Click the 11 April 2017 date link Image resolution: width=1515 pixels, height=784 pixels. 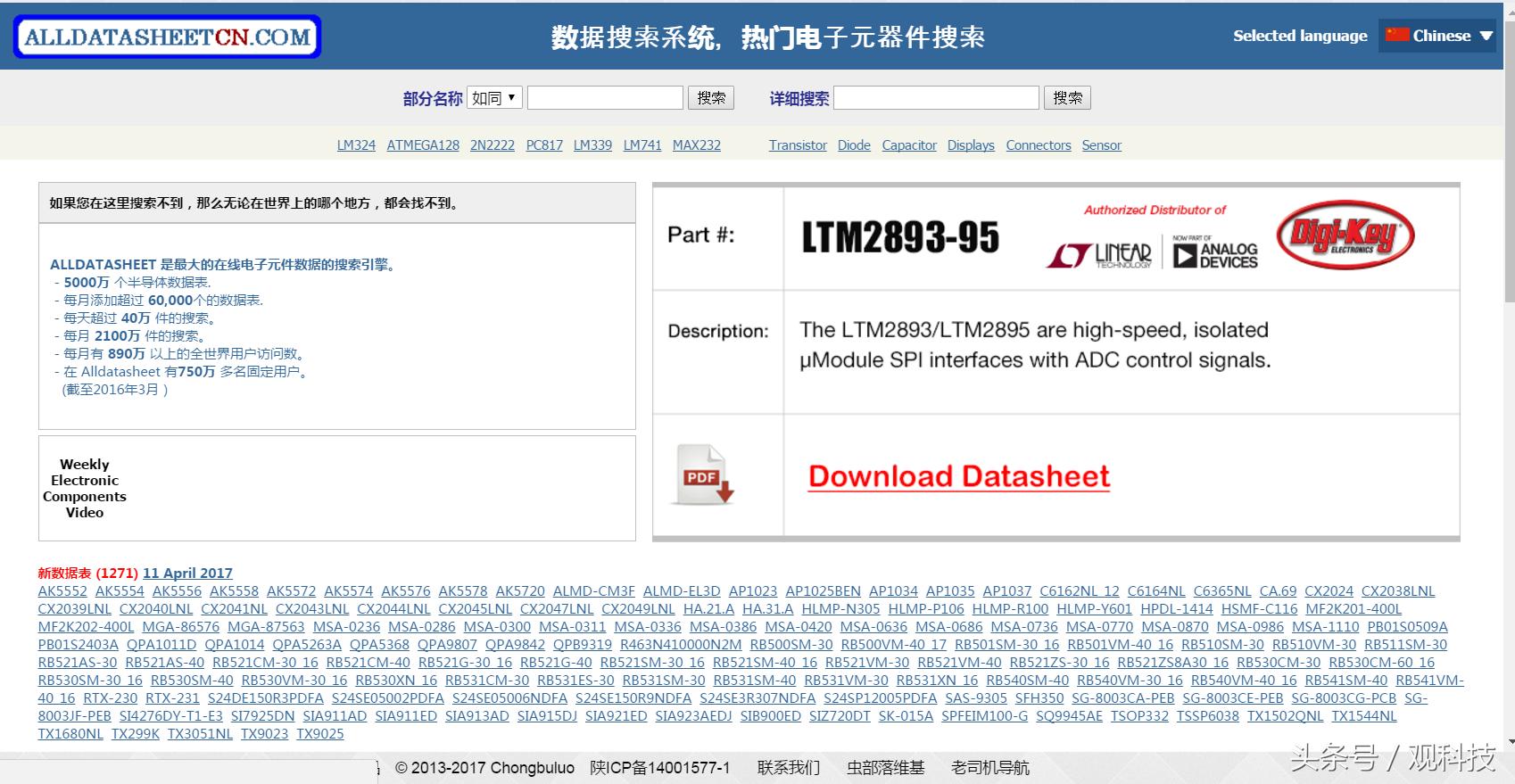[187, 574]
